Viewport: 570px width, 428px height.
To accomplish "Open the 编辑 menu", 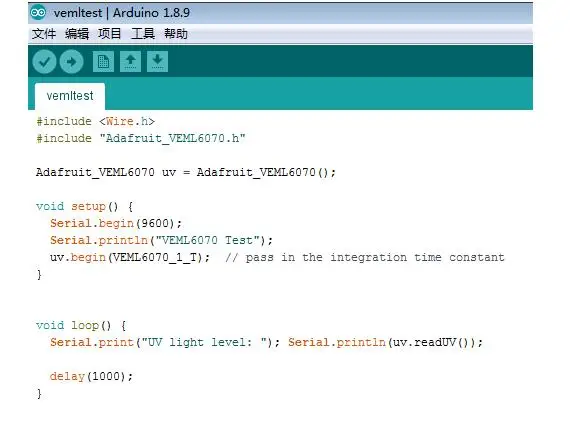I will (x=77, y=34).
